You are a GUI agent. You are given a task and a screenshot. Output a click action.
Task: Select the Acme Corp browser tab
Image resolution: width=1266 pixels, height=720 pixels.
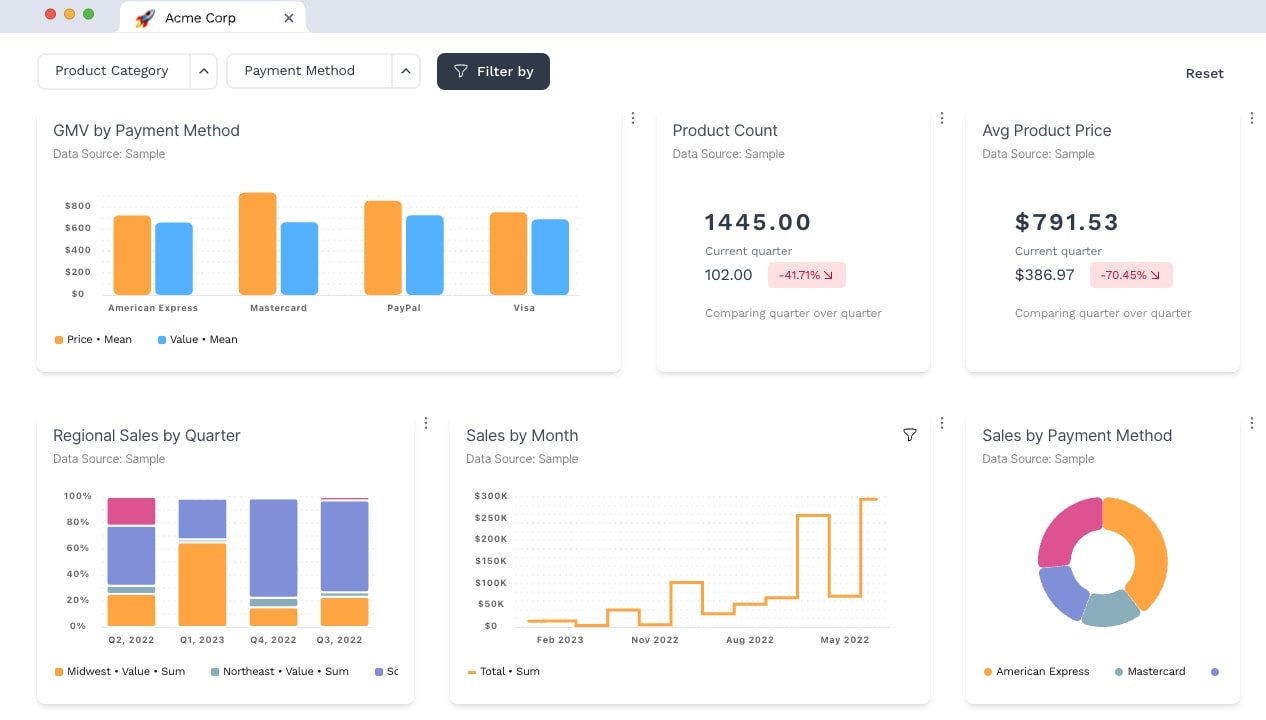pyautogui.click(x=213, y=18)
